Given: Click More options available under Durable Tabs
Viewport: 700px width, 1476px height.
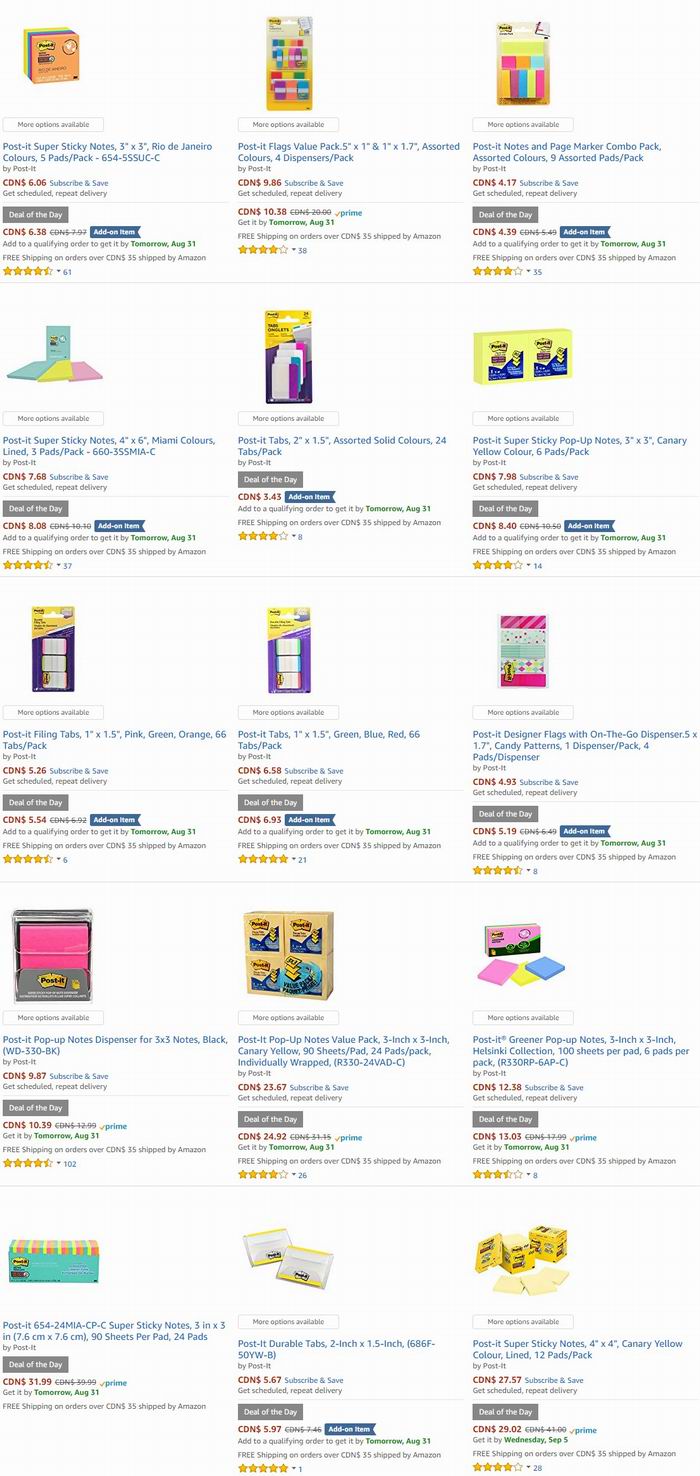Looking at the screenshot, I should 289,1322.
